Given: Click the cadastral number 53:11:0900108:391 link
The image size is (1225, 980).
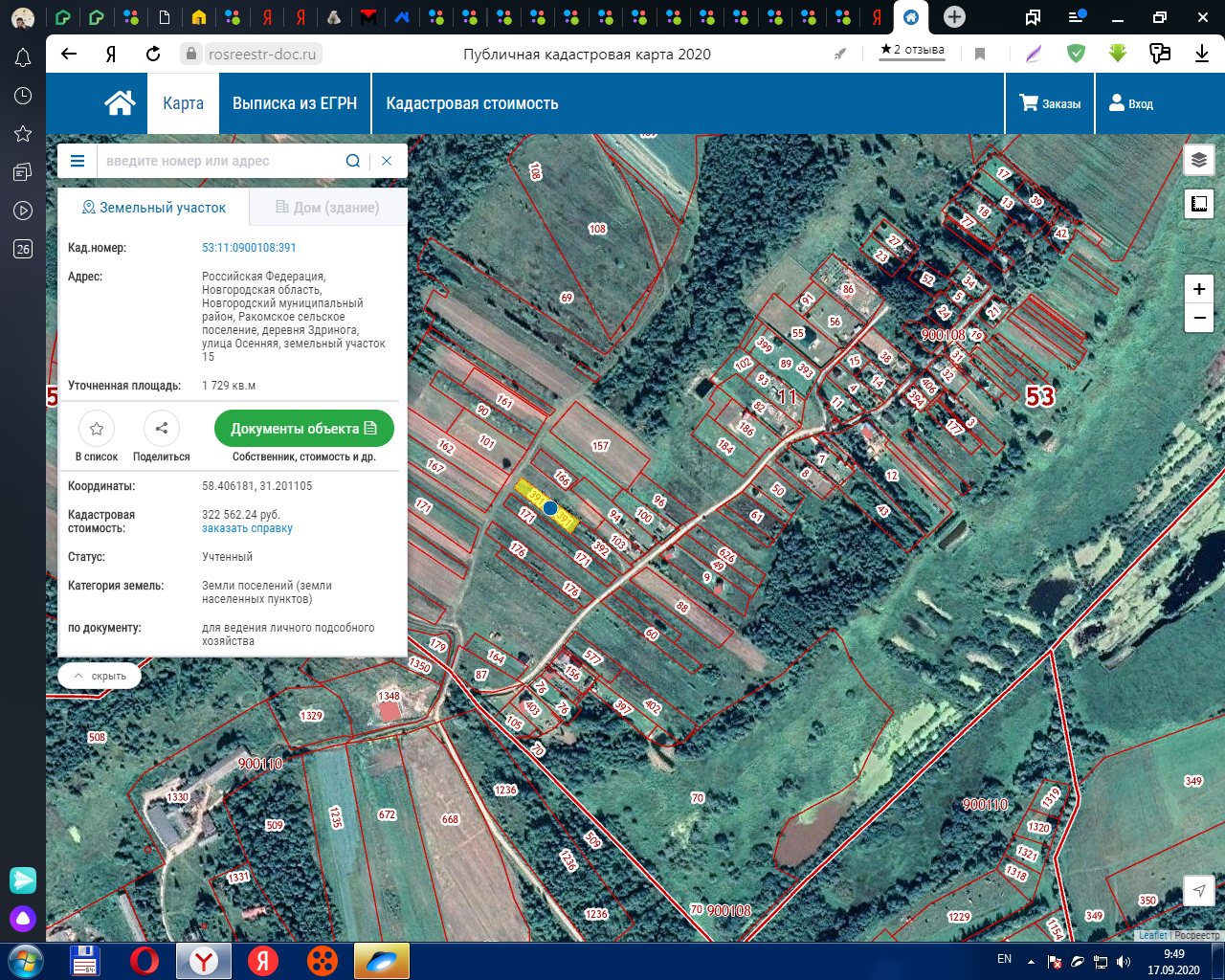Looking at the screenshot, I should click(249, 248).
